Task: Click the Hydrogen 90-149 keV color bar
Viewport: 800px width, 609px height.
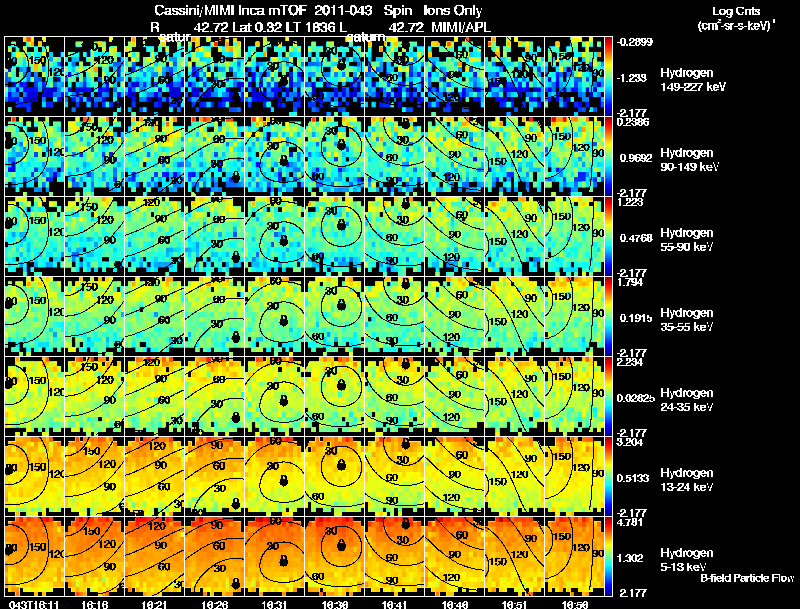Action: (608, 156)
